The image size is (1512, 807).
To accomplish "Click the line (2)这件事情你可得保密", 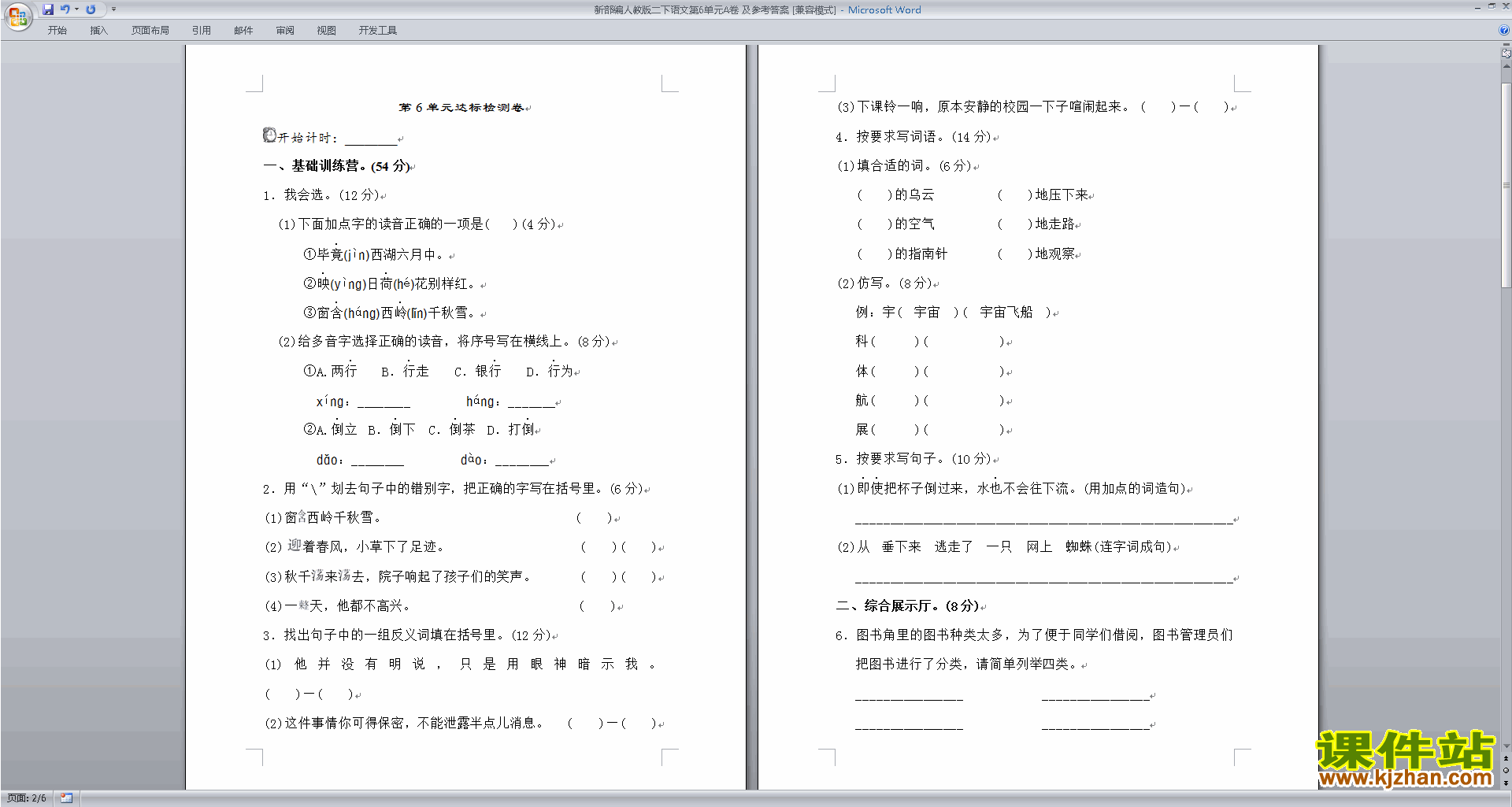I will pyautogui.click(x=461, y=723).
